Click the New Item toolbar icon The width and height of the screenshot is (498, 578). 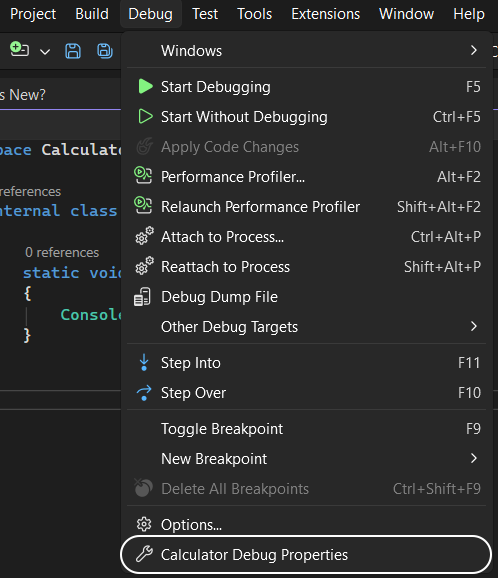(20, 49)
